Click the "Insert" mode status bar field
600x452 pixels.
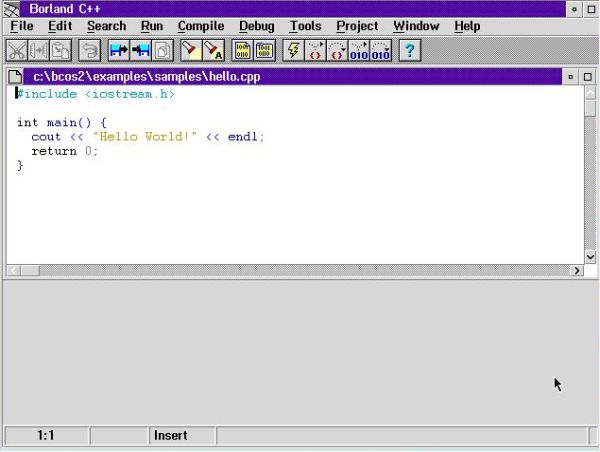[x=182, y=436]
